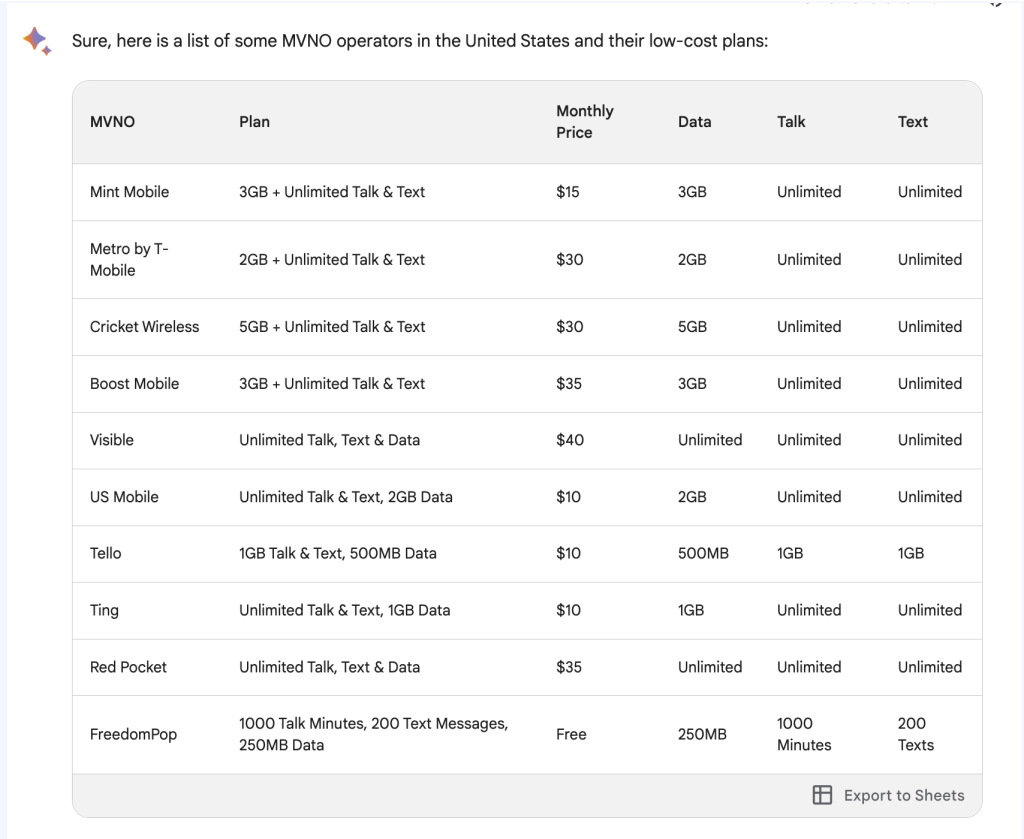This screenshot has width=1024, height=839.
Task: Select the Red Pocket cell
Action: click(x=128, y=667)
